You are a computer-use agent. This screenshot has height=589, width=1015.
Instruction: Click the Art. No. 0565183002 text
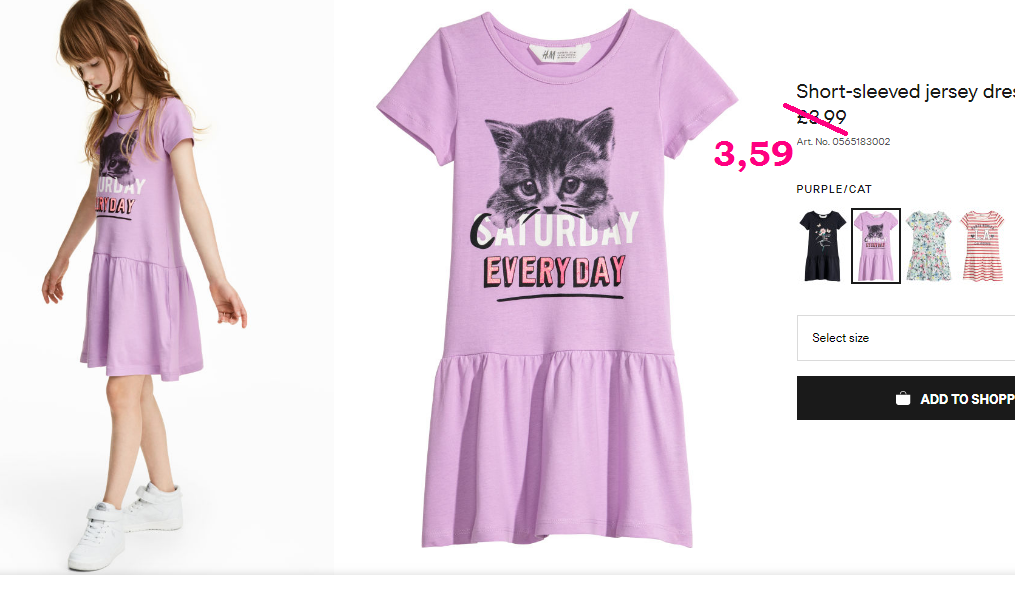click(843, 142)
